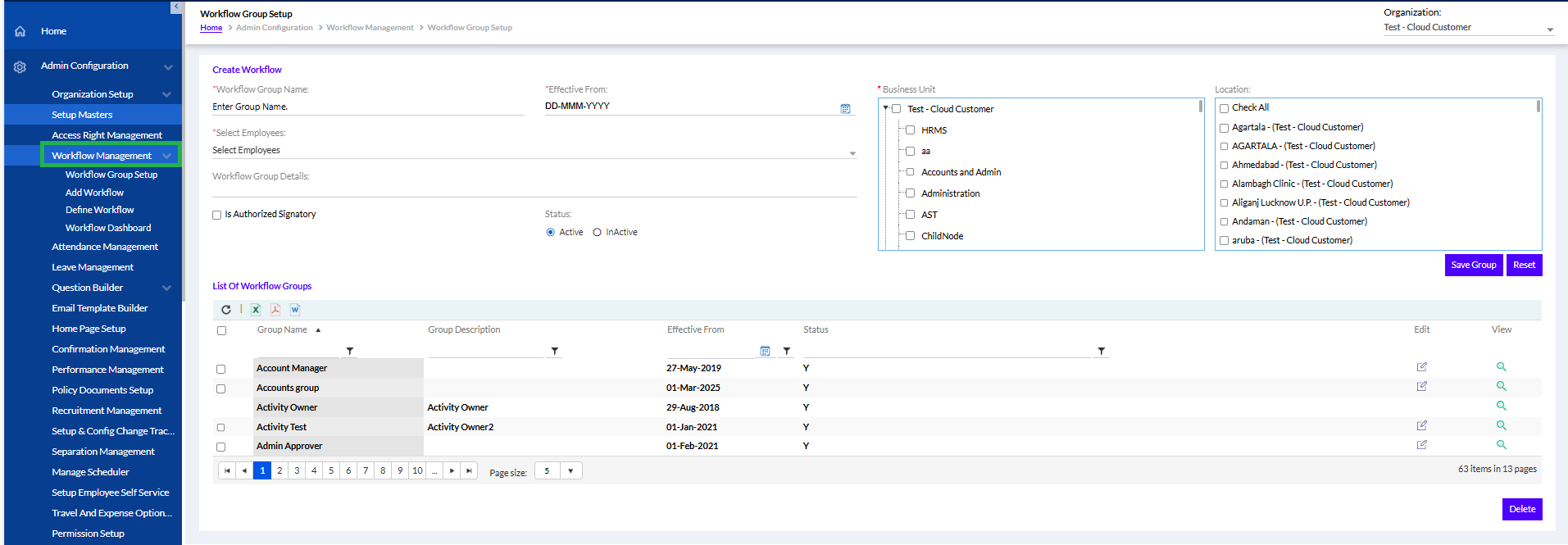Screen dimensions: 1568x545
Task: Click the Location list scrollbar
Action: [1538, 106]
